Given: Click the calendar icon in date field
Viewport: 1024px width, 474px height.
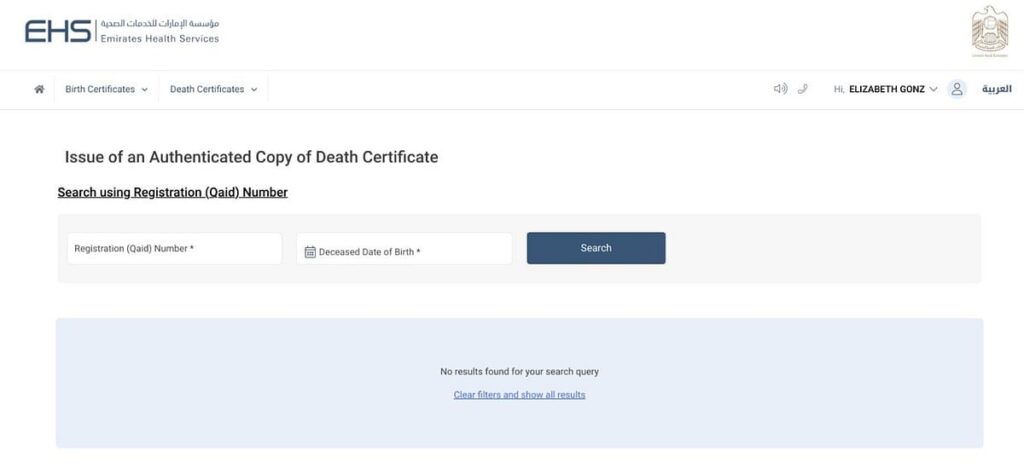Looking at the screenshot, I should (310, 252).
